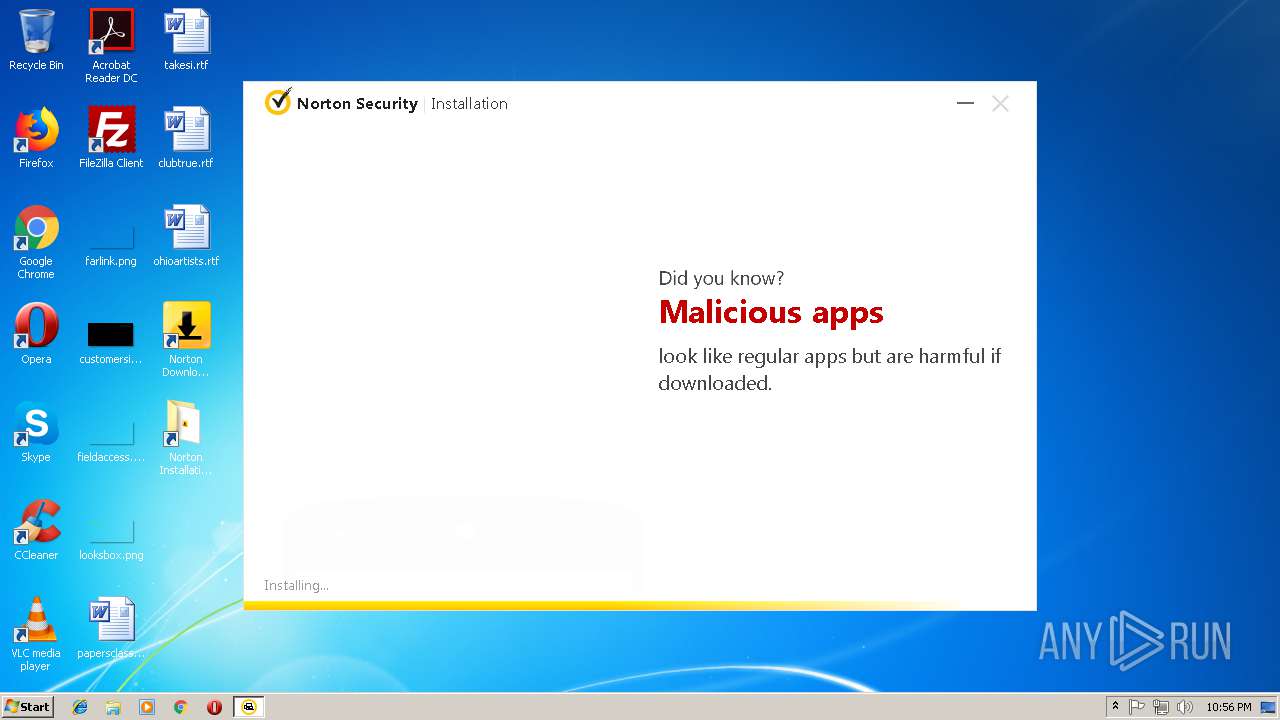Open clubtrue.rtf file
This screenshot has height=720, width=1280.
pos(186,138)
